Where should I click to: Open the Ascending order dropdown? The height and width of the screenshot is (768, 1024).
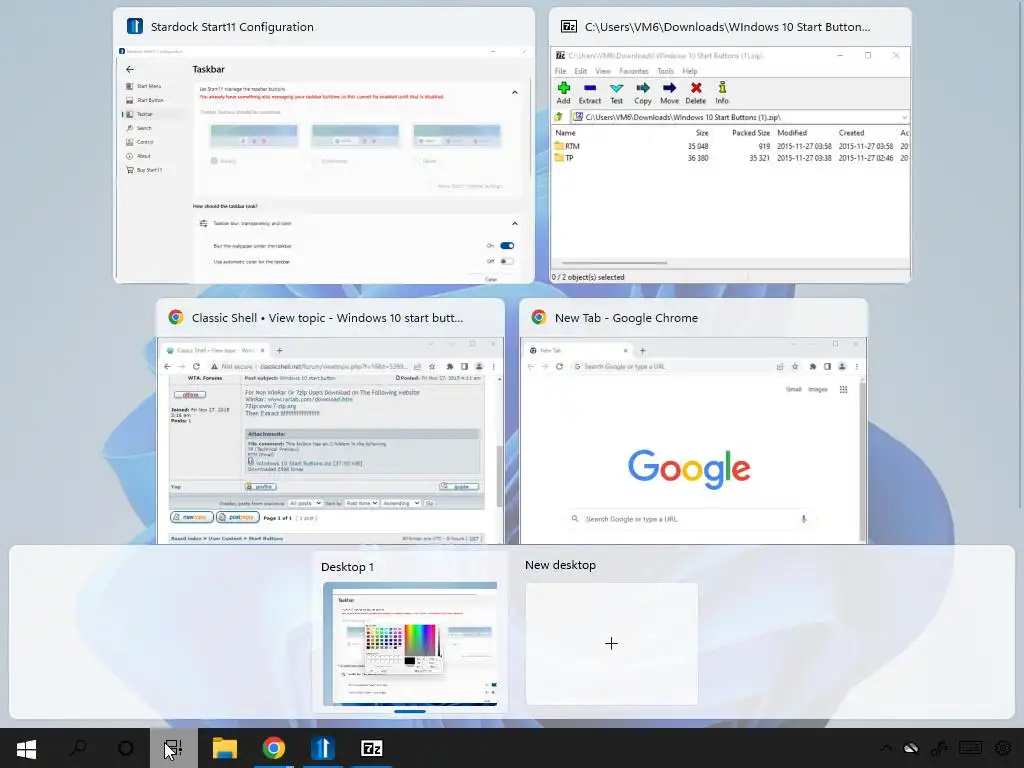click(x=401, y=504)
